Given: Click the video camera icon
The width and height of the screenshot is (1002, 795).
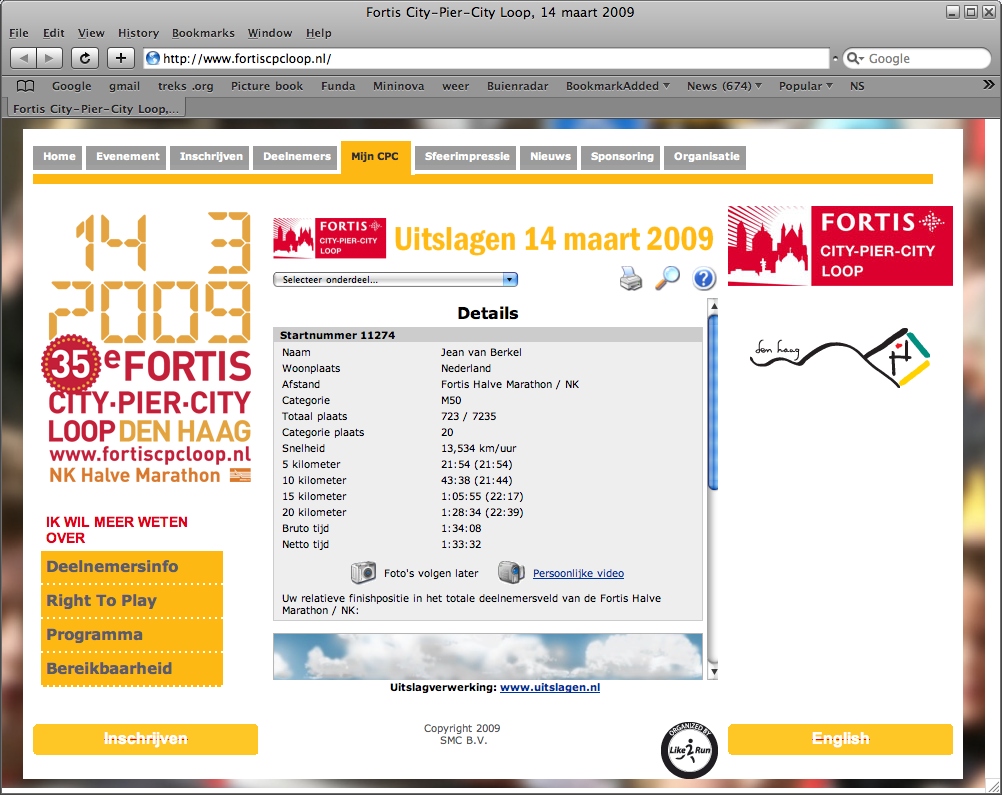Looking at the screenshot, I should (x=510, y=573).
